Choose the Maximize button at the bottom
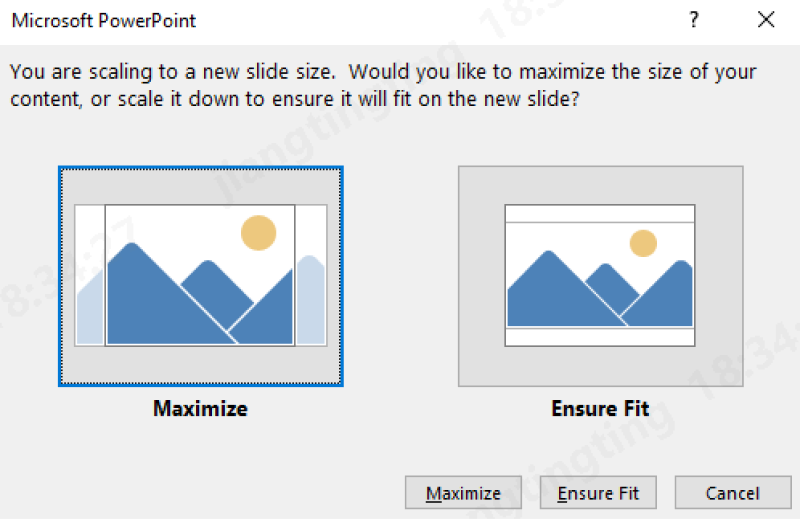 coord(463,493)
